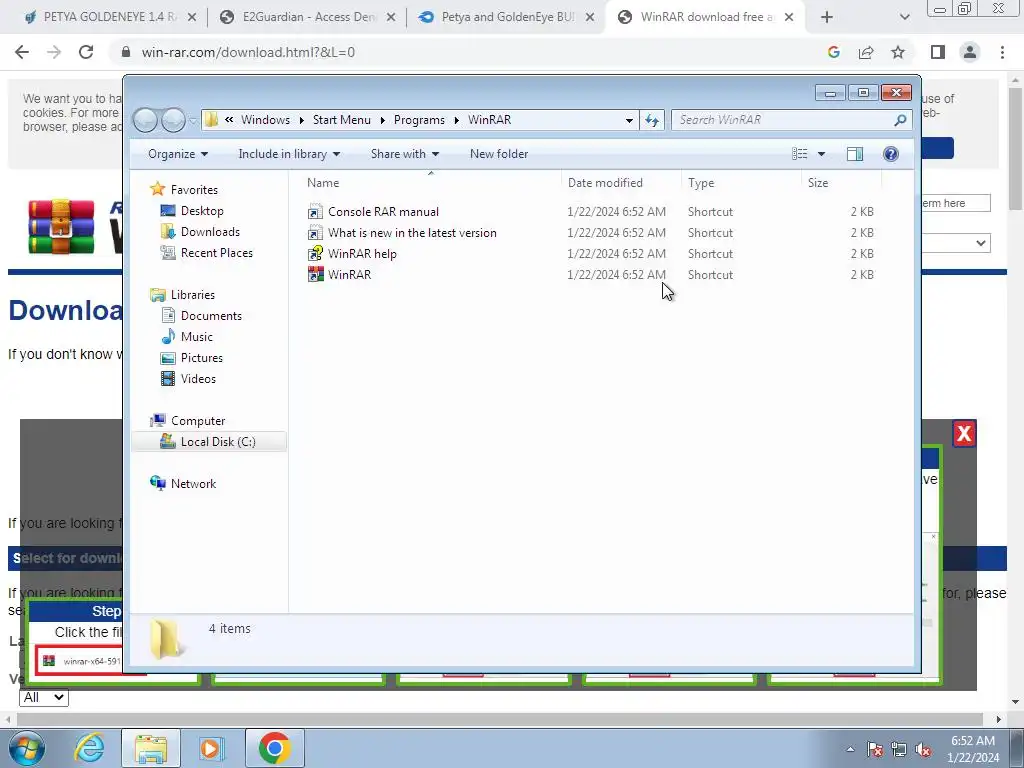
Task: Open Network in navigation pane
Action: coord(193,483)
